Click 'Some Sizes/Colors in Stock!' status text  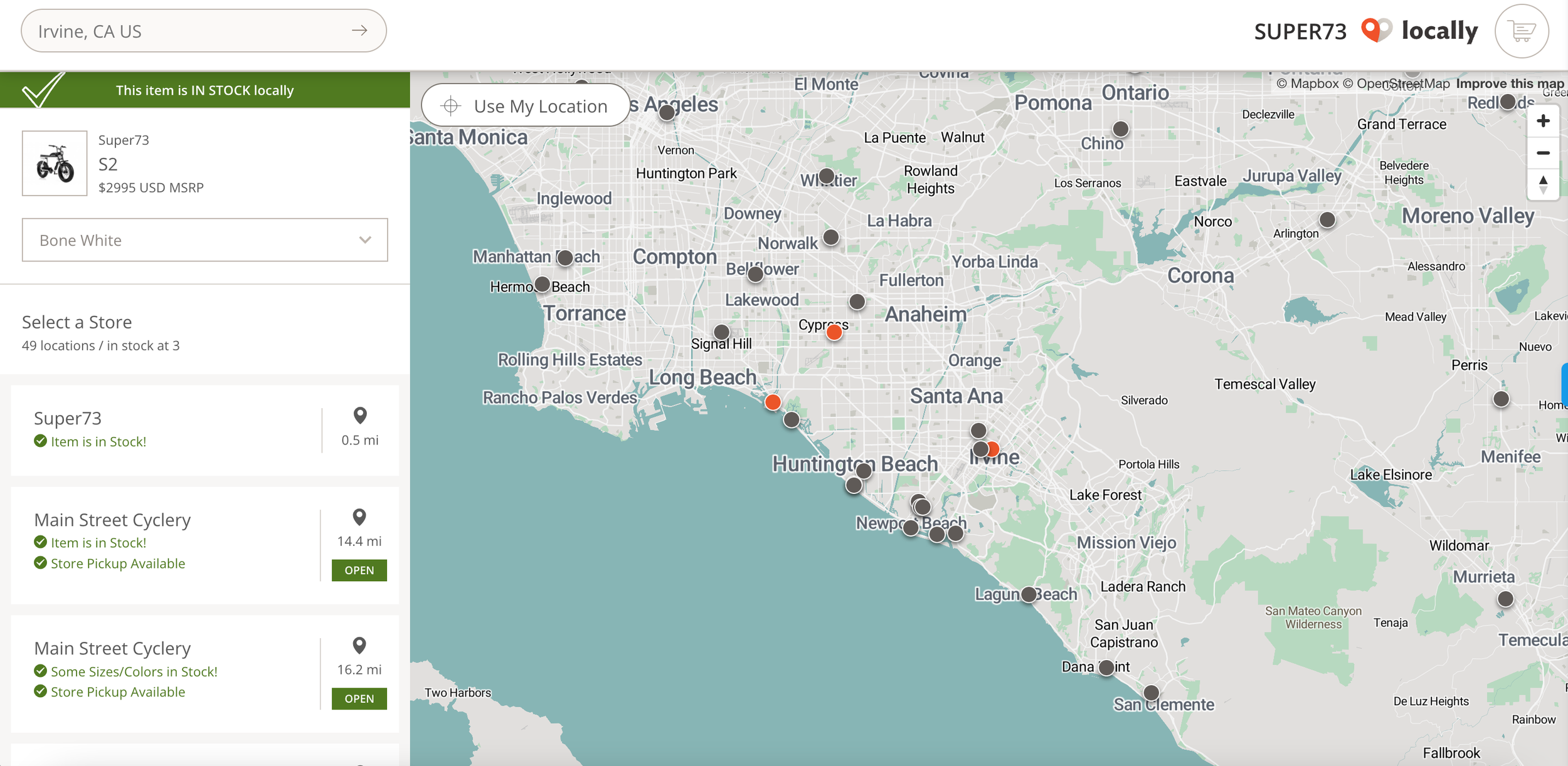[x=134, y=671]
